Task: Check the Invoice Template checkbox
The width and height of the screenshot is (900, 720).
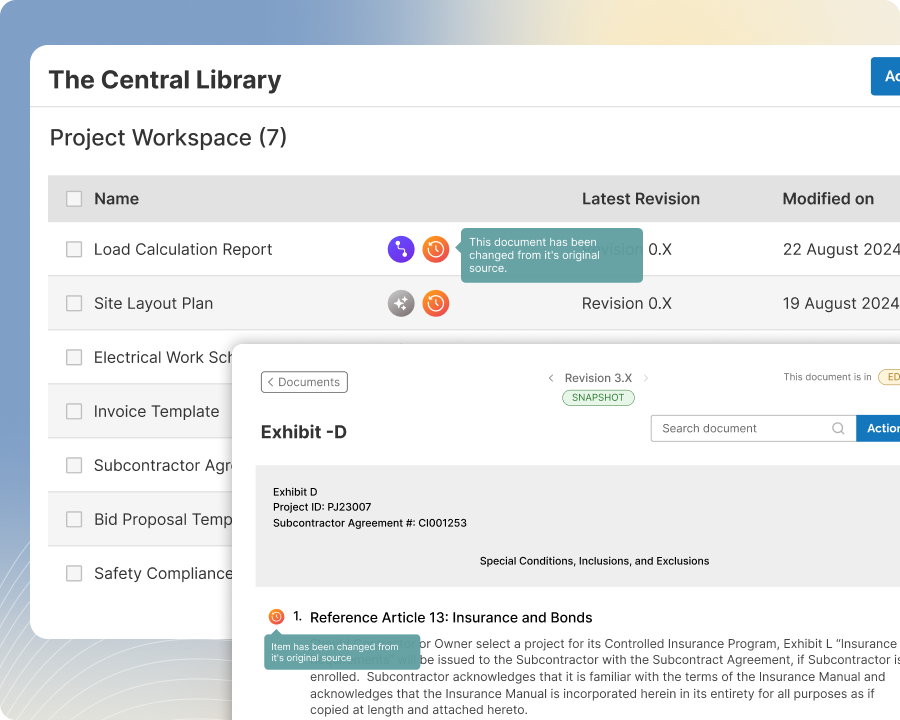Action: click(74, 411)
